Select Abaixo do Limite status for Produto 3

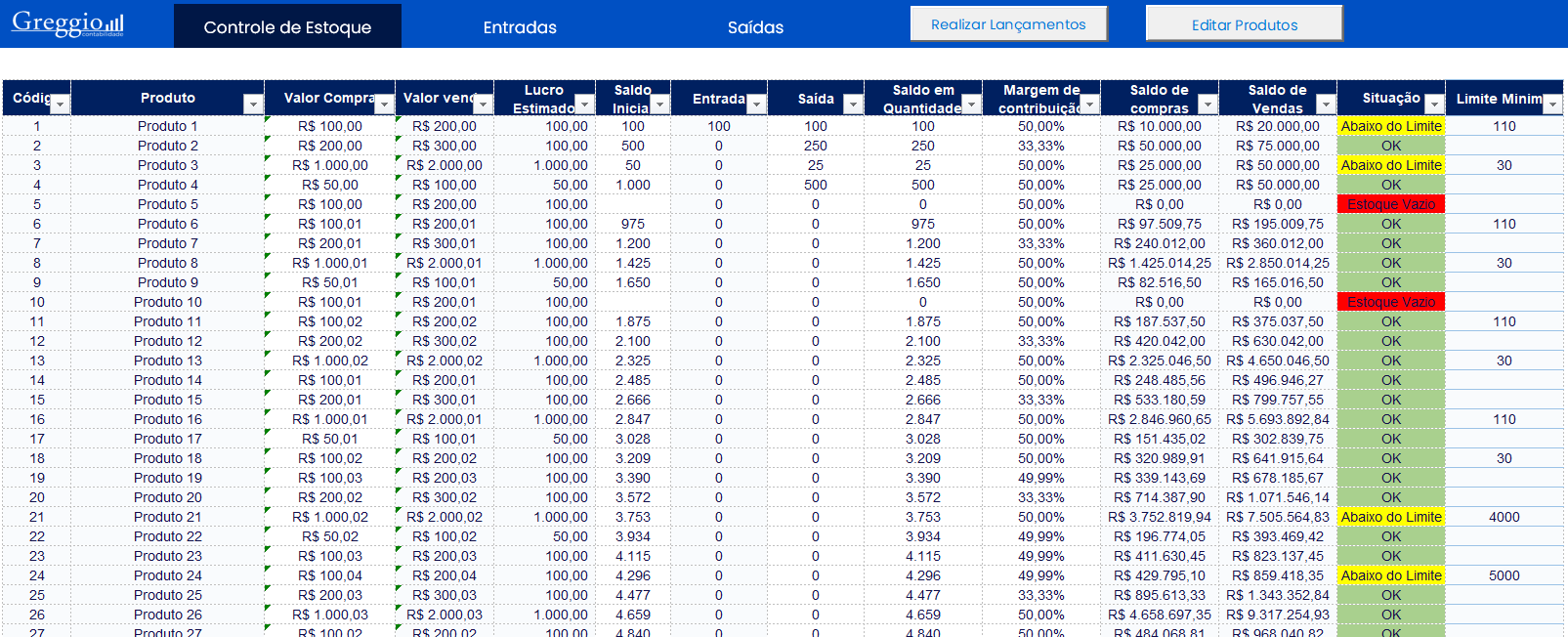click(1391, 165)
